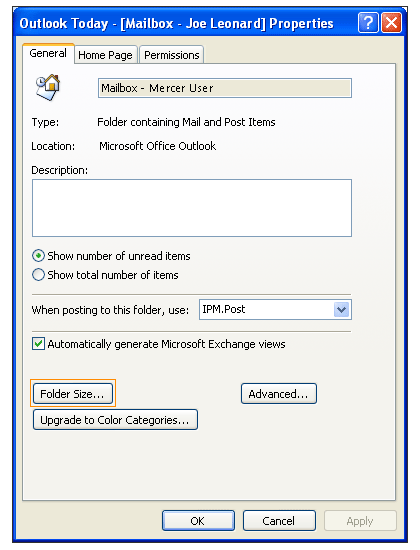Close the Properties dialog with X
This screenshot has width=420, height=550.
click(x=391, y=23)
